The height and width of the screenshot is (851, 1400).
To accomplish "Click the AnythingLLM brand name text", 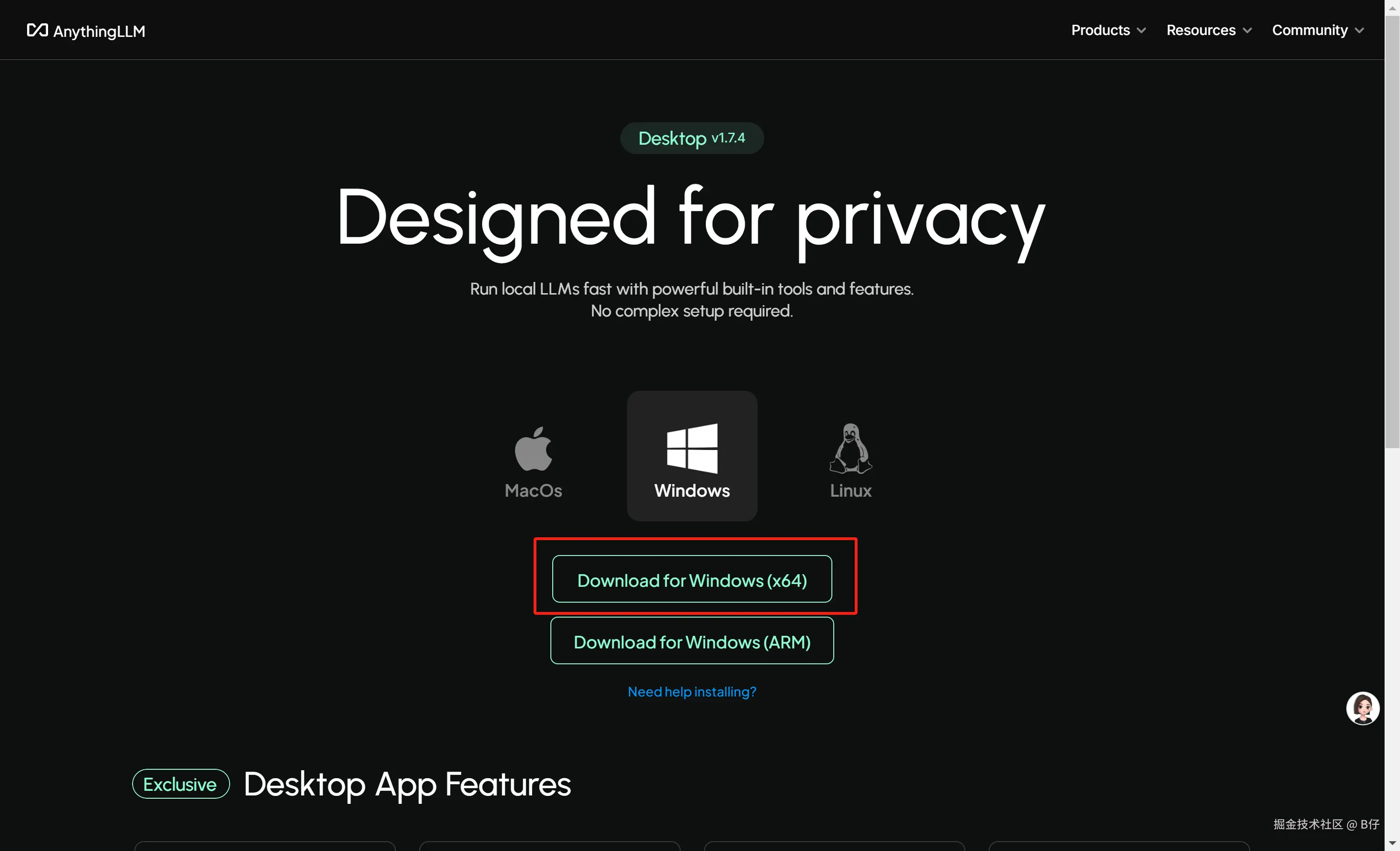I will (99, 31).
